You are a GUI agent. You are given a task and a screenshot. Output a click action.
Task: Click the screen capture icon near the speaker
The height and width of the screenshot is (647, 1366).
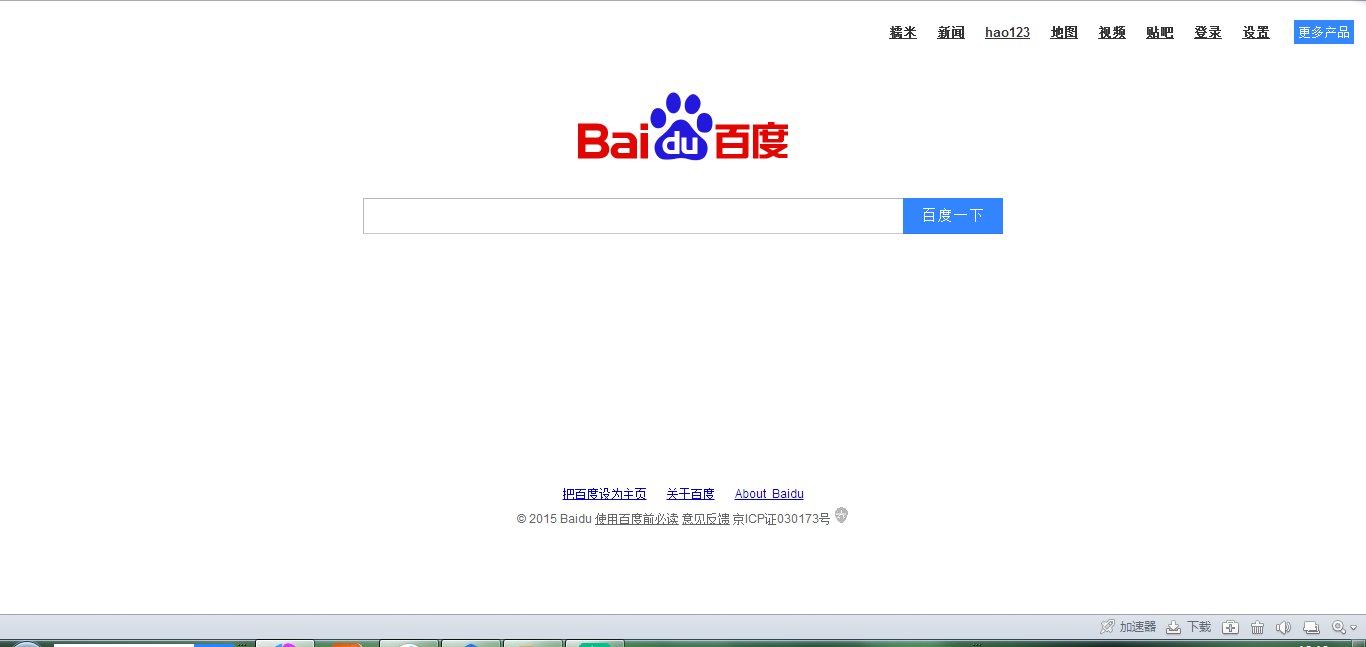coord(1311,627)
